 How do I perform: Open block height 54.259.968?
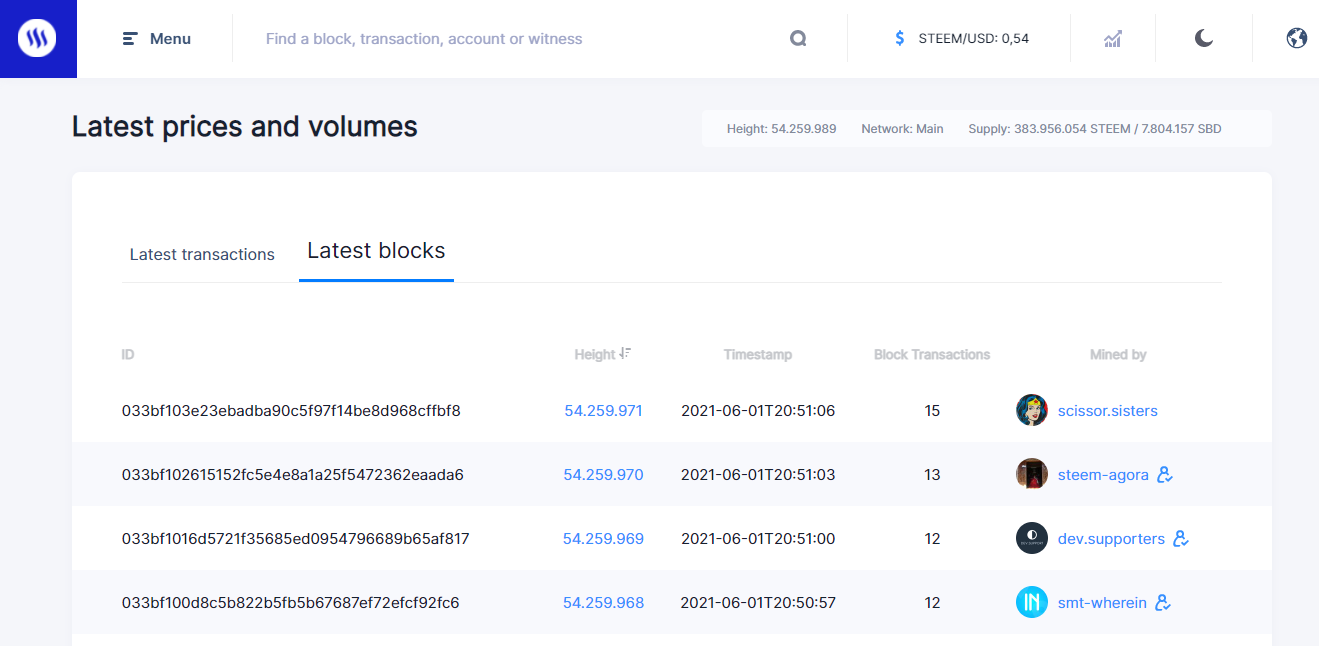click(x=603, y=603)
